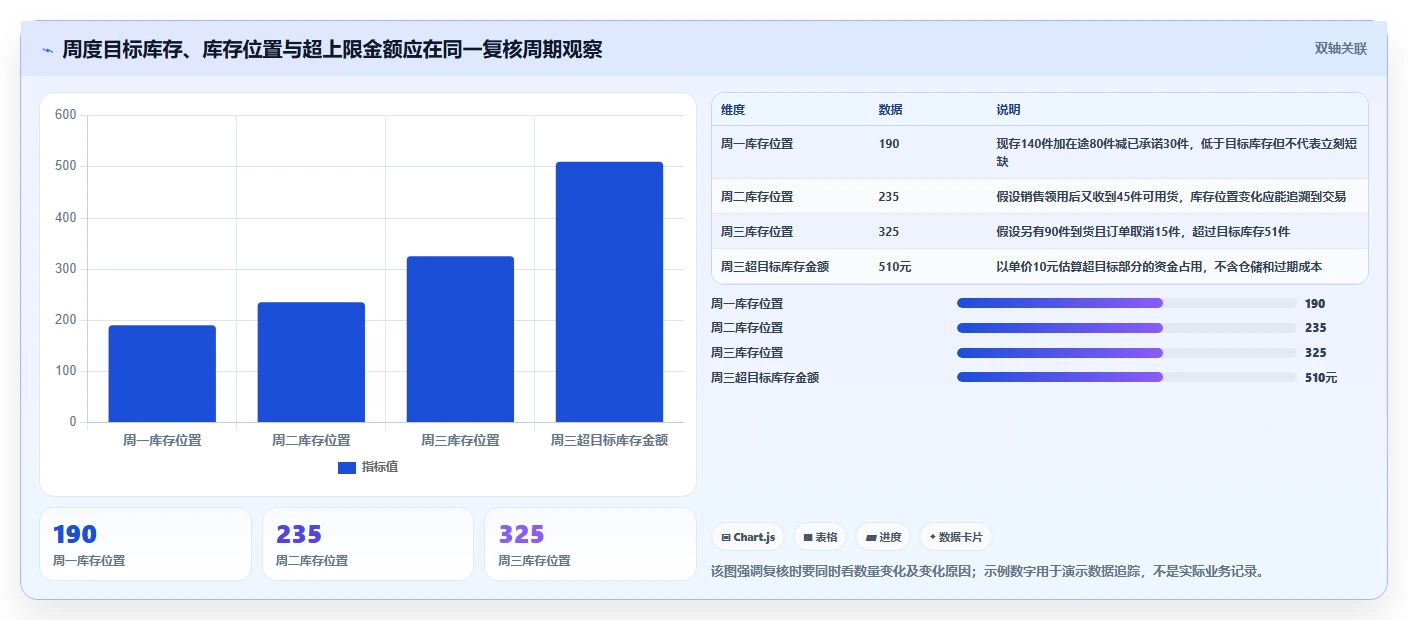Click table cell 周二库存位置

click(757, 197)
